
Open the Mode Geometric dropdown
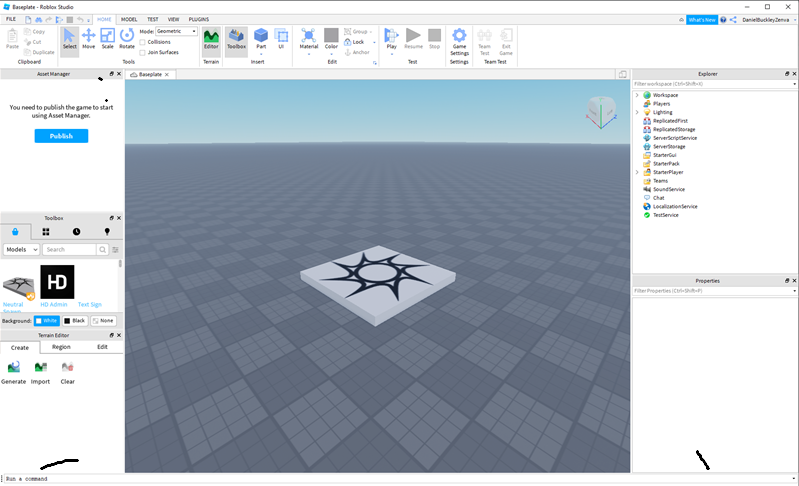point(176,31)
